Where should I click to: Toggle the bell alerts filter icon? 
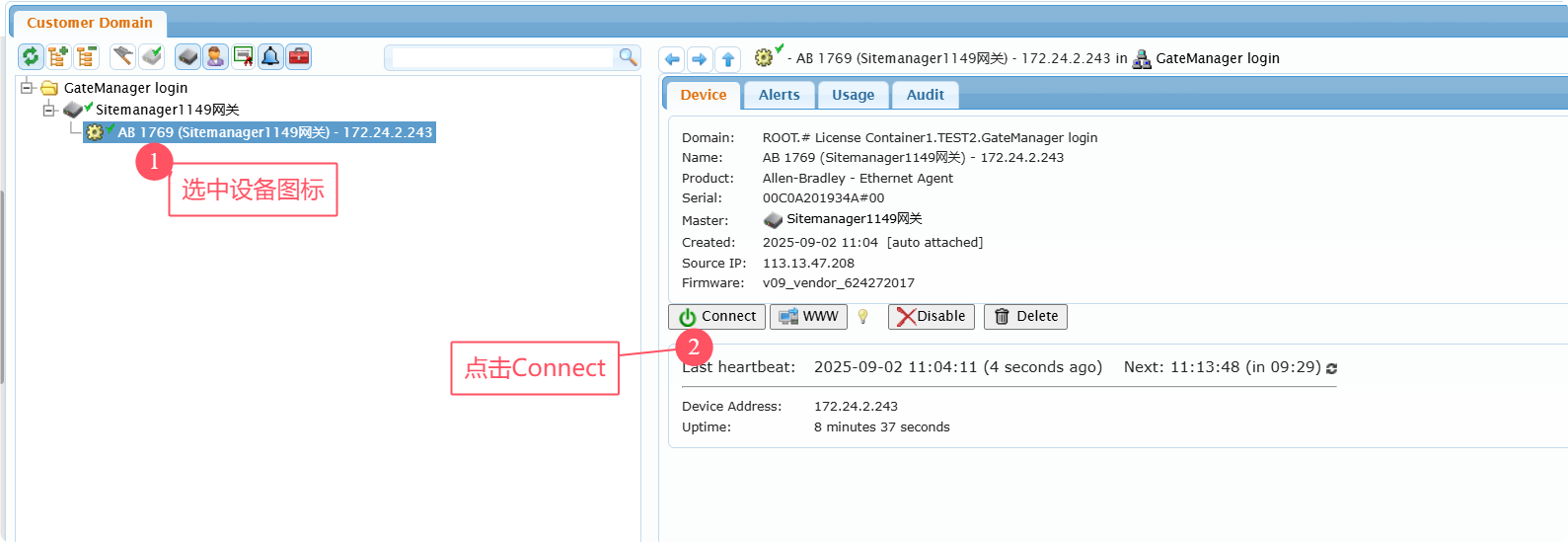point(270,57)
